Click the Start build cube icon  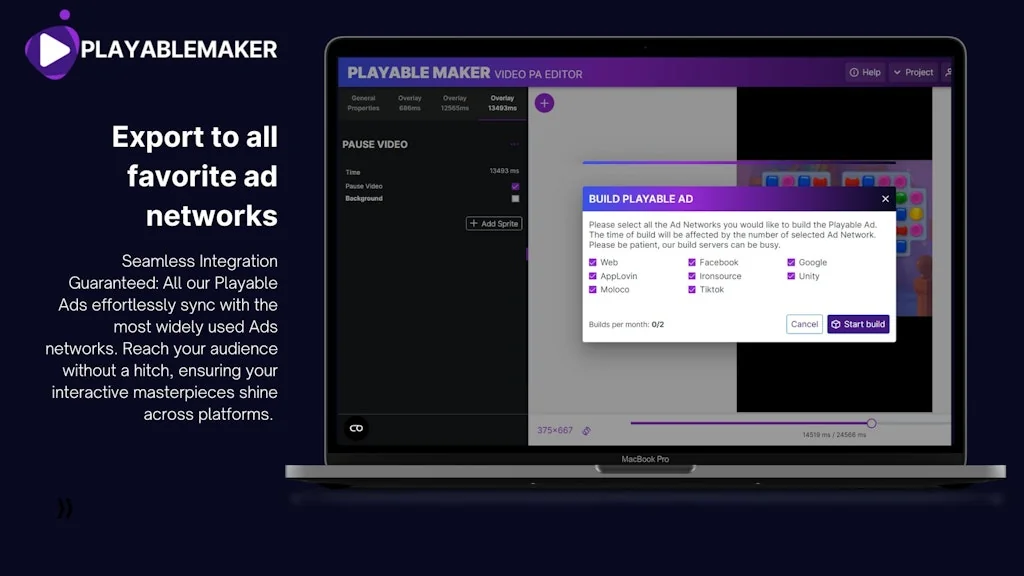(837, 324)
